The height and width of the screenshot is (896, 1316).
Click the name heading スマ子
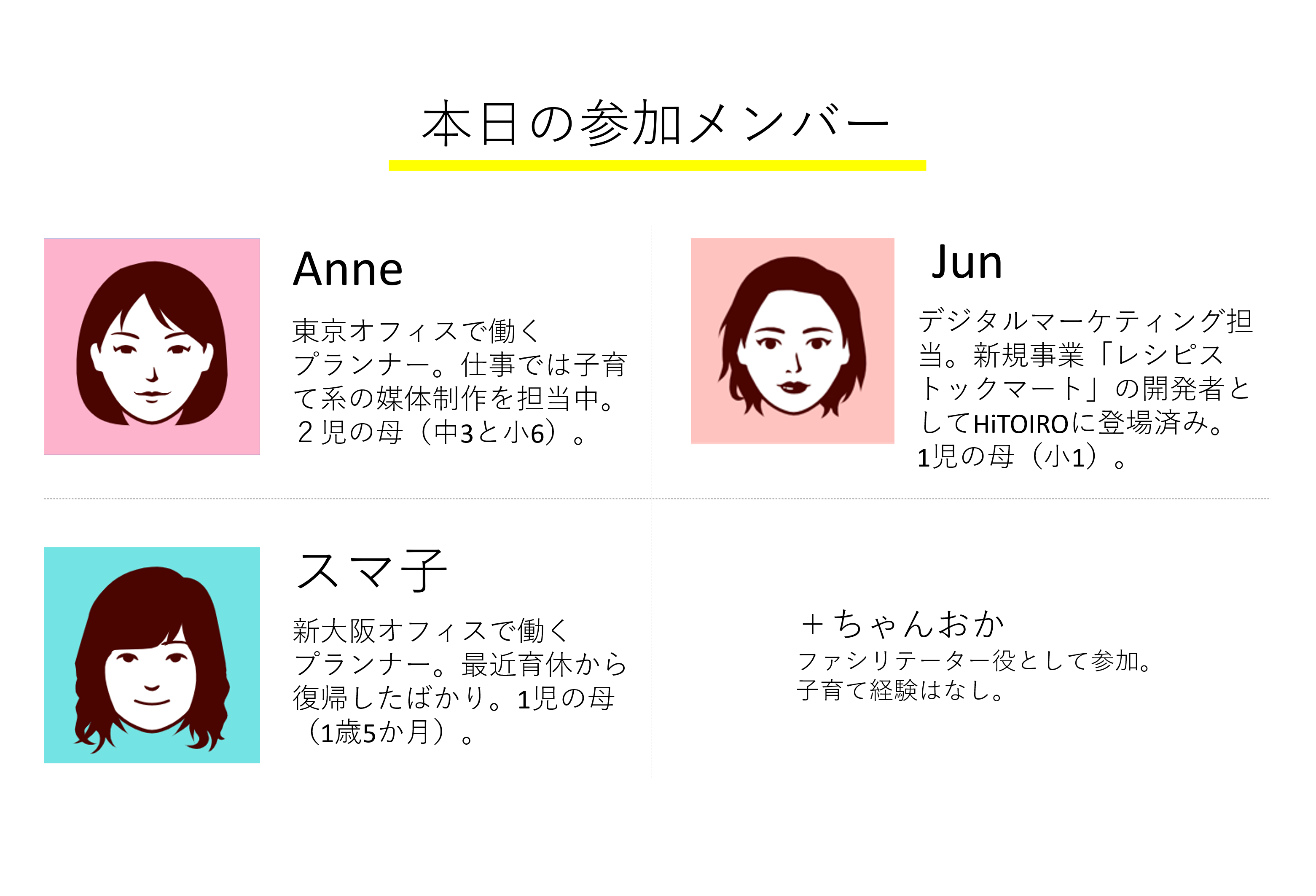pos(371,571)
